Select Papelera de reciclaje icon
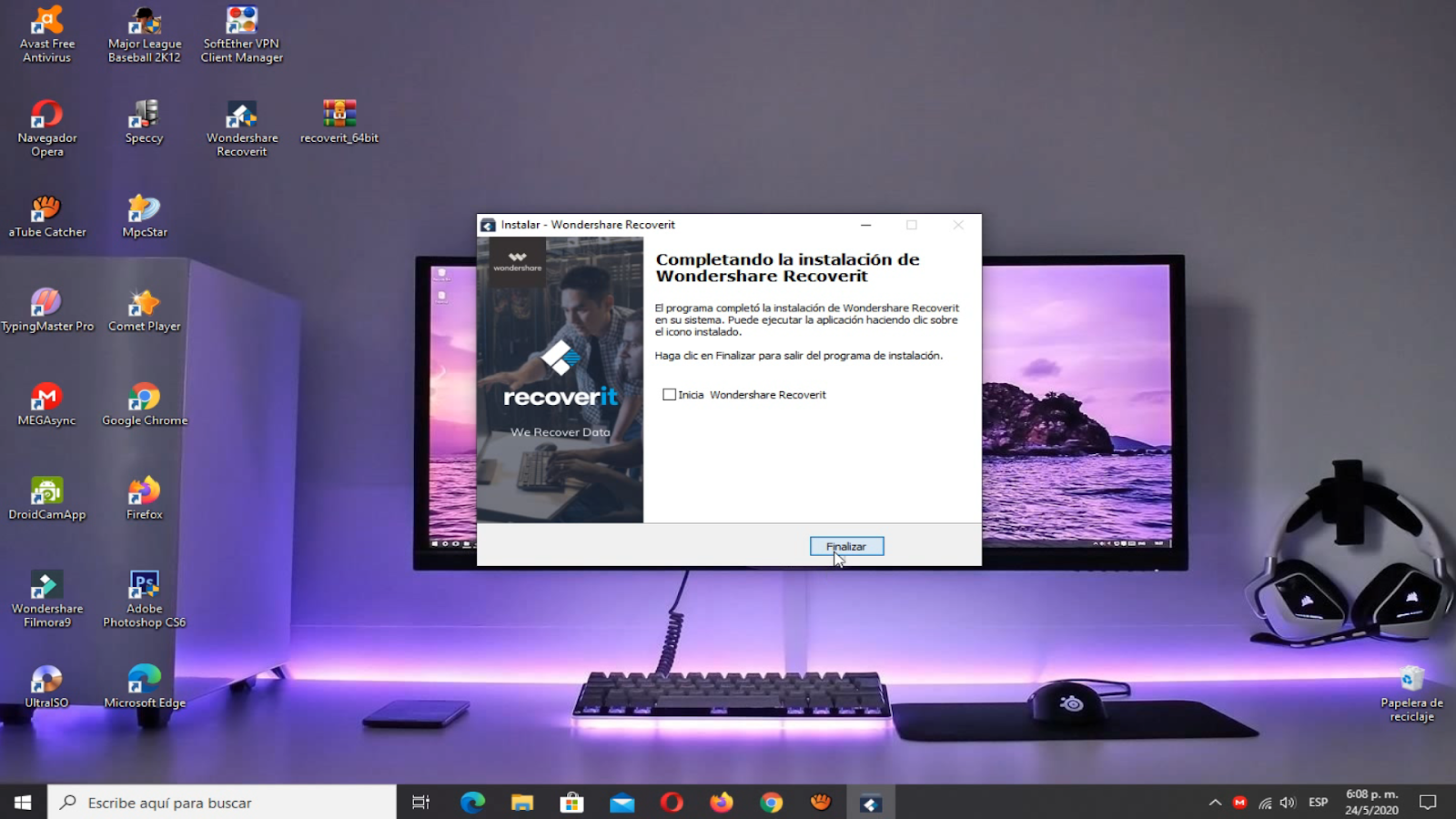The width and height of the screenshot is (1456, 819). [1411, 694]
